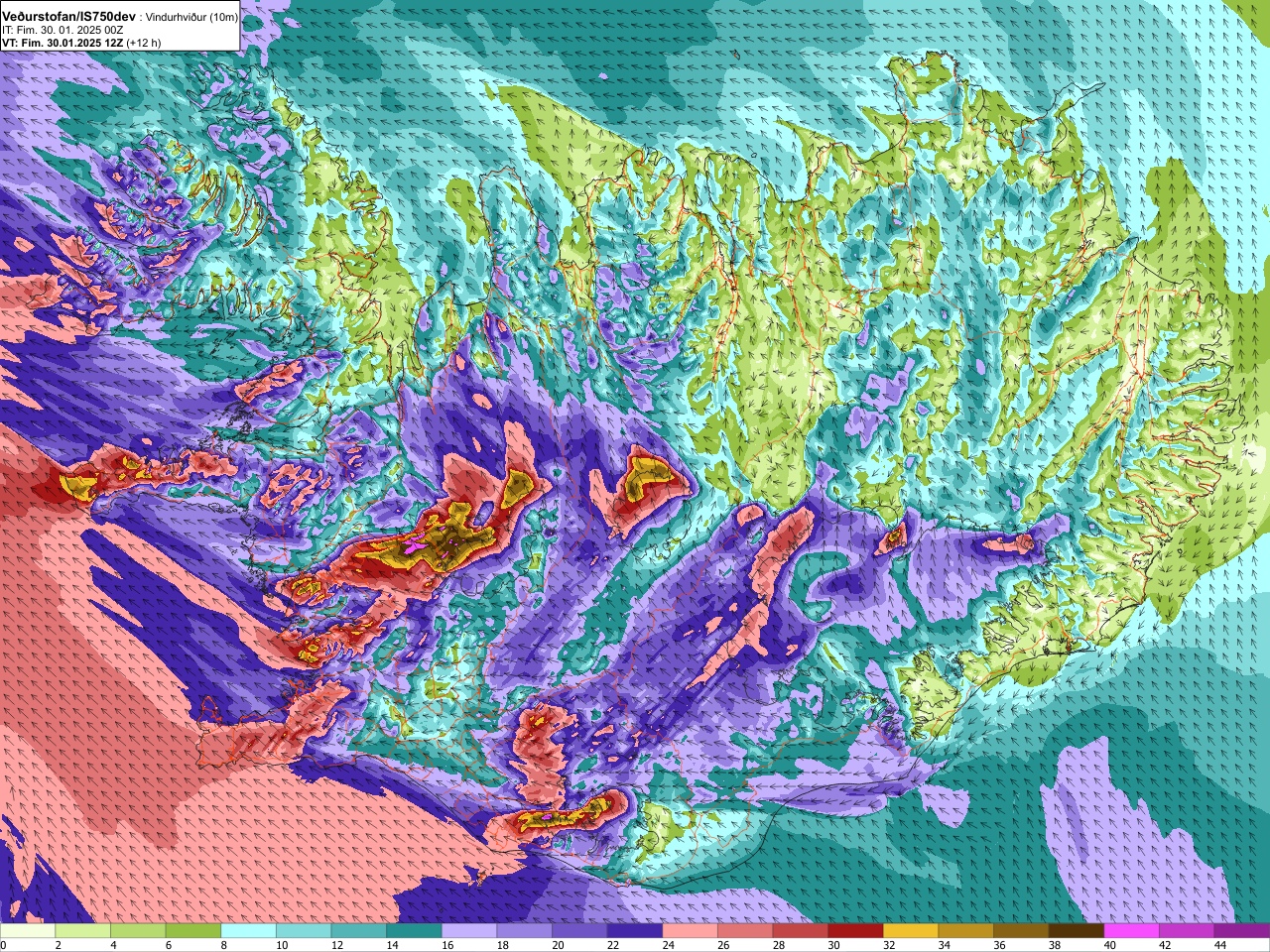Click the salmon 26–28 legend swatch
The height and width of the screenshot is (952, 1270).
coord(745,931)
